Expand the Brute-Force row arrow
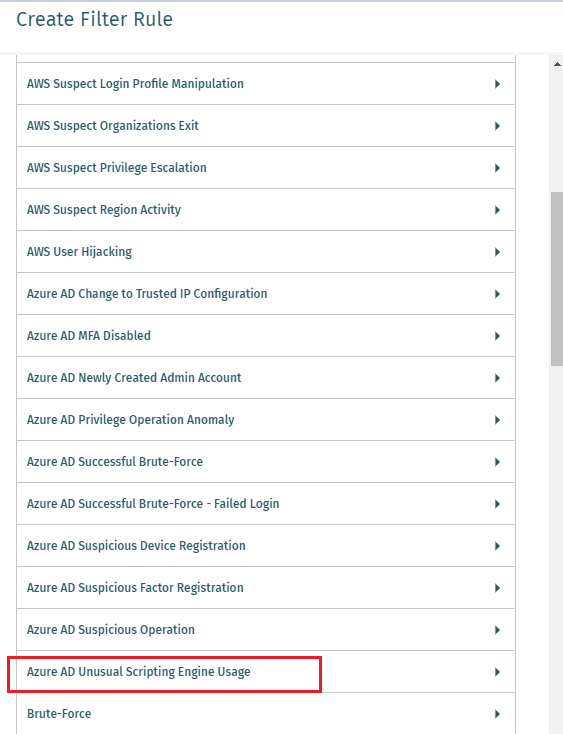This screenshot has width=563, height=734. click(x=497, y=714)
